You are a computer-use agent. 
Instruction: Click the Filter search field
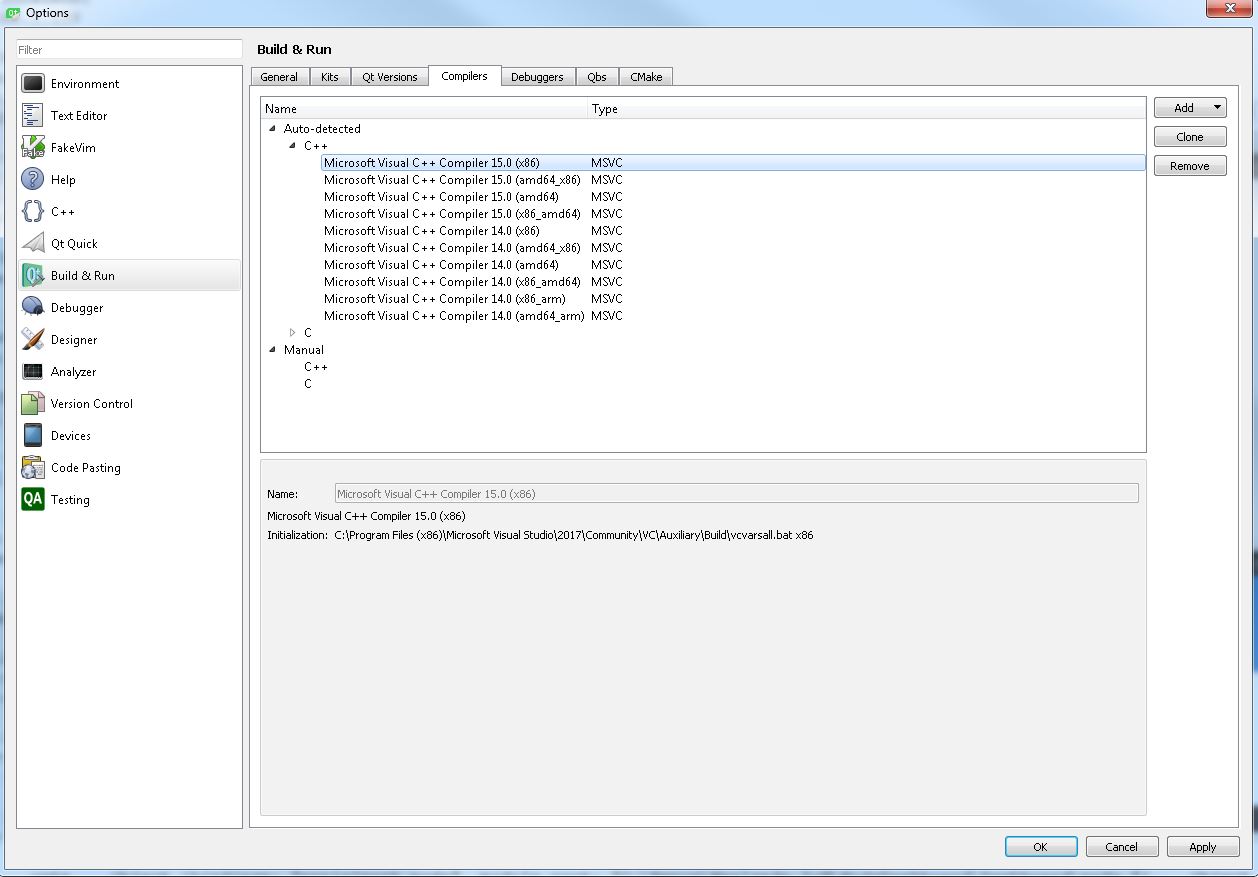click(x=129, y=49)
